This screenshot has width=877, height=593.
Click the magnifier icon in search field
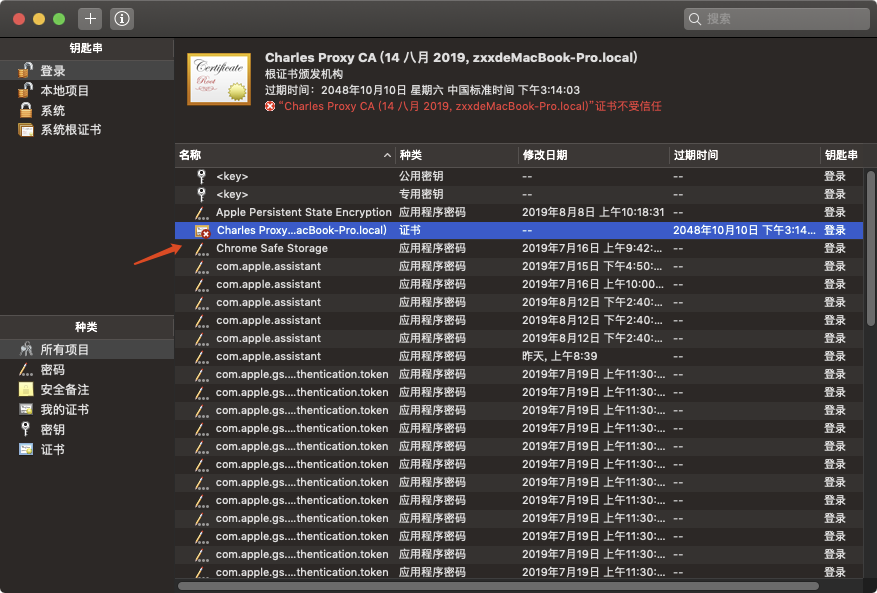click(695, 19)
